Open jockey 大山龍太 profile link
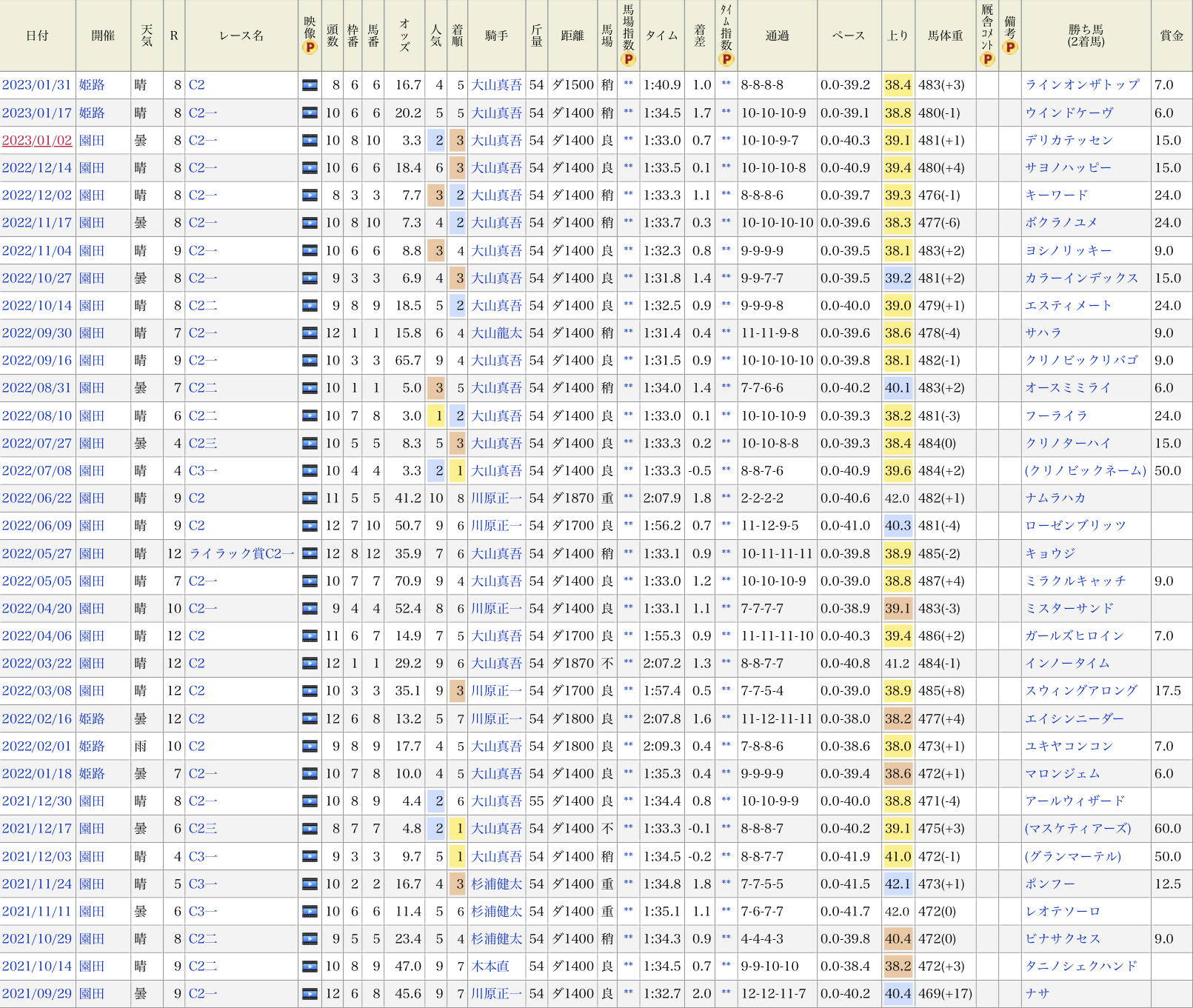 pos(496,333)
